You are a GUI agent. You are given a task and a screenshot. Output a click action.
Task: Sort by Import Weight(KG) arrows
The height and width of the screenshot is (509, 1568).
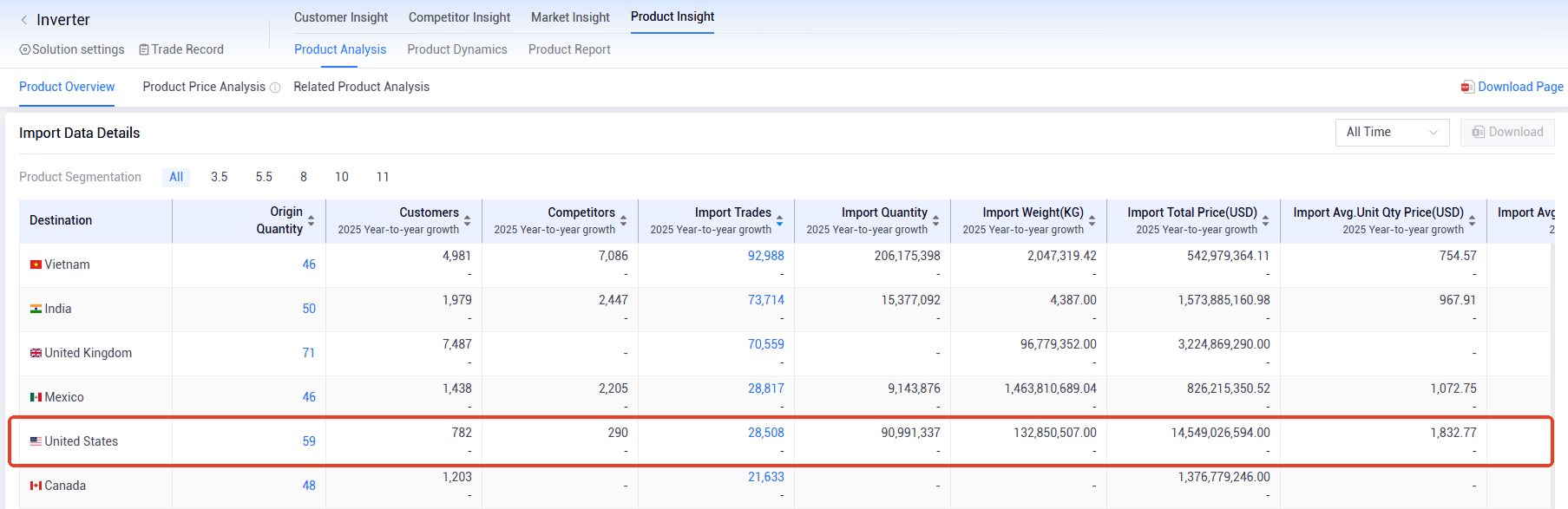[x=1092, y=221]
